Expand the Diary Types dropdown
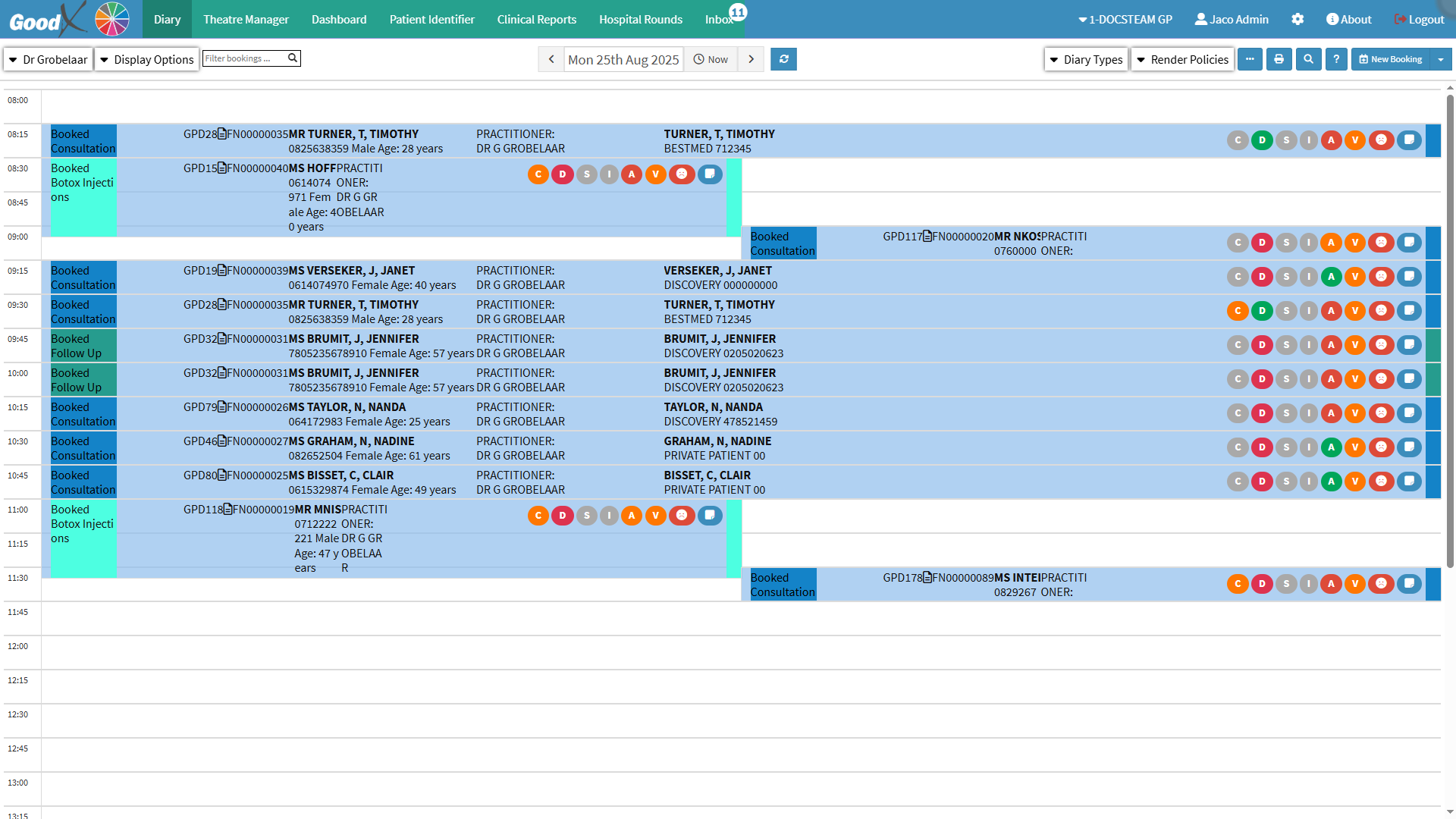 point(1086,59)
